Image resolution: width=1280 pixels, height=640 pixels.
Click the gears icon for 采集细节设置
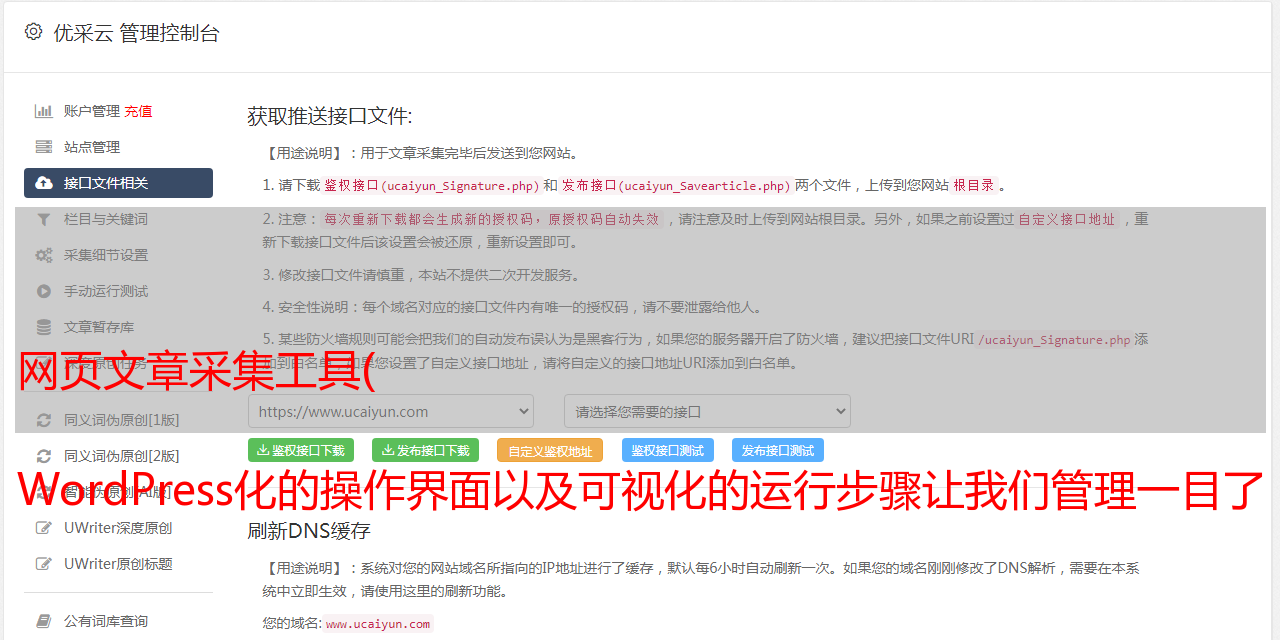[x=44, y=255]
